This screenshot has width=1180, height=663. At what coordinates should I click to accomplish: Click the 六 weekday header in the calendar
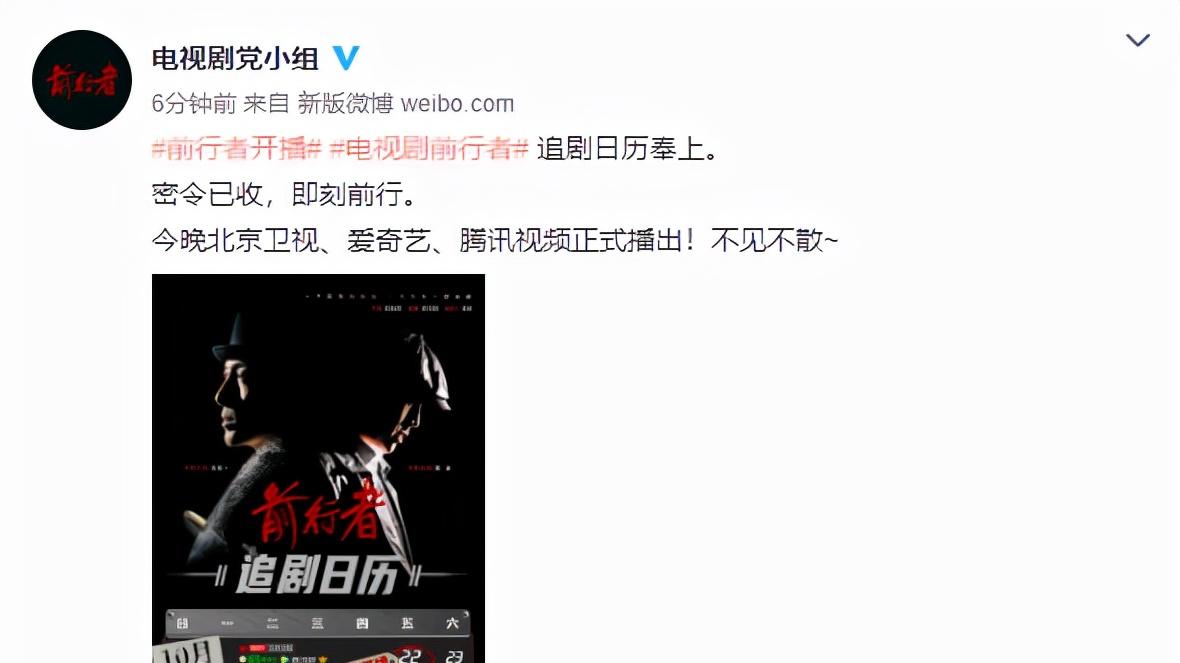452,623
